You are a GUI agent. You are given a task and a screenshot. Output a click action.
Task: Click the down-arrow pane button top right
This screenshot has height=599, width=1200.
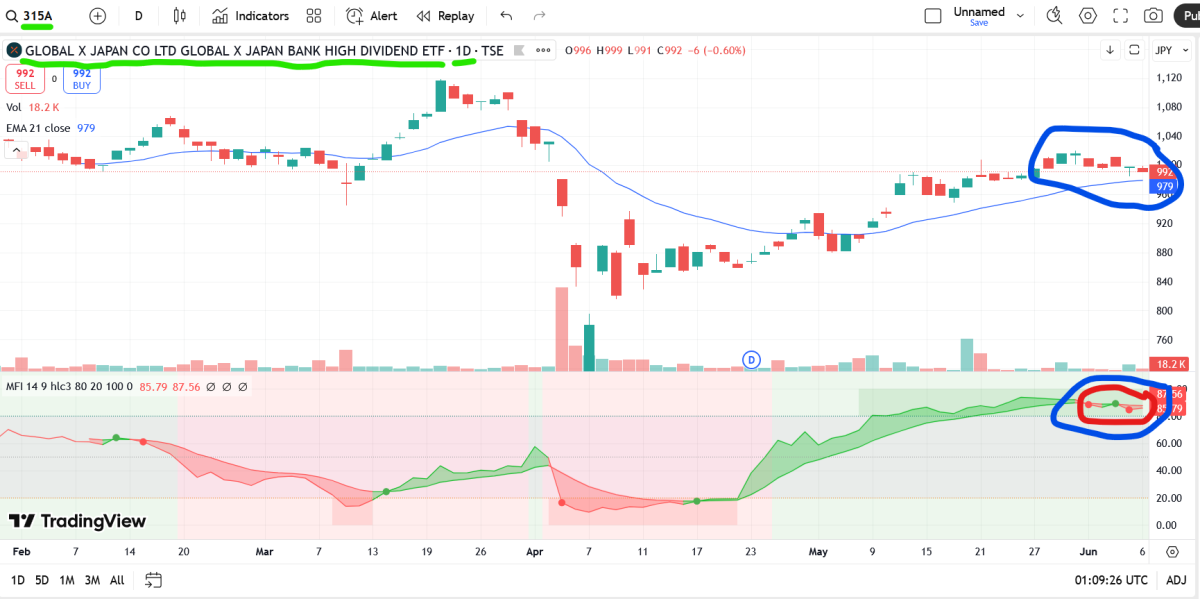1111,50
